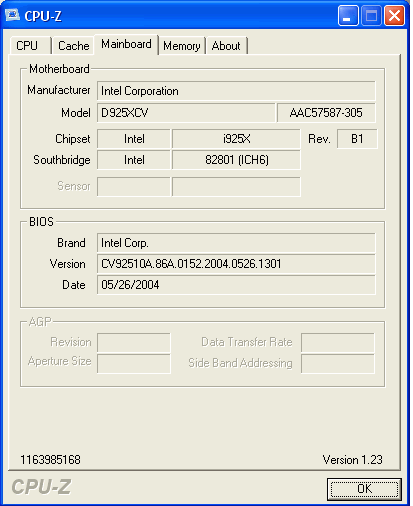This screenshot has width=413, height=506.
Task: Click the AGP Revision label
Action: 71,342
